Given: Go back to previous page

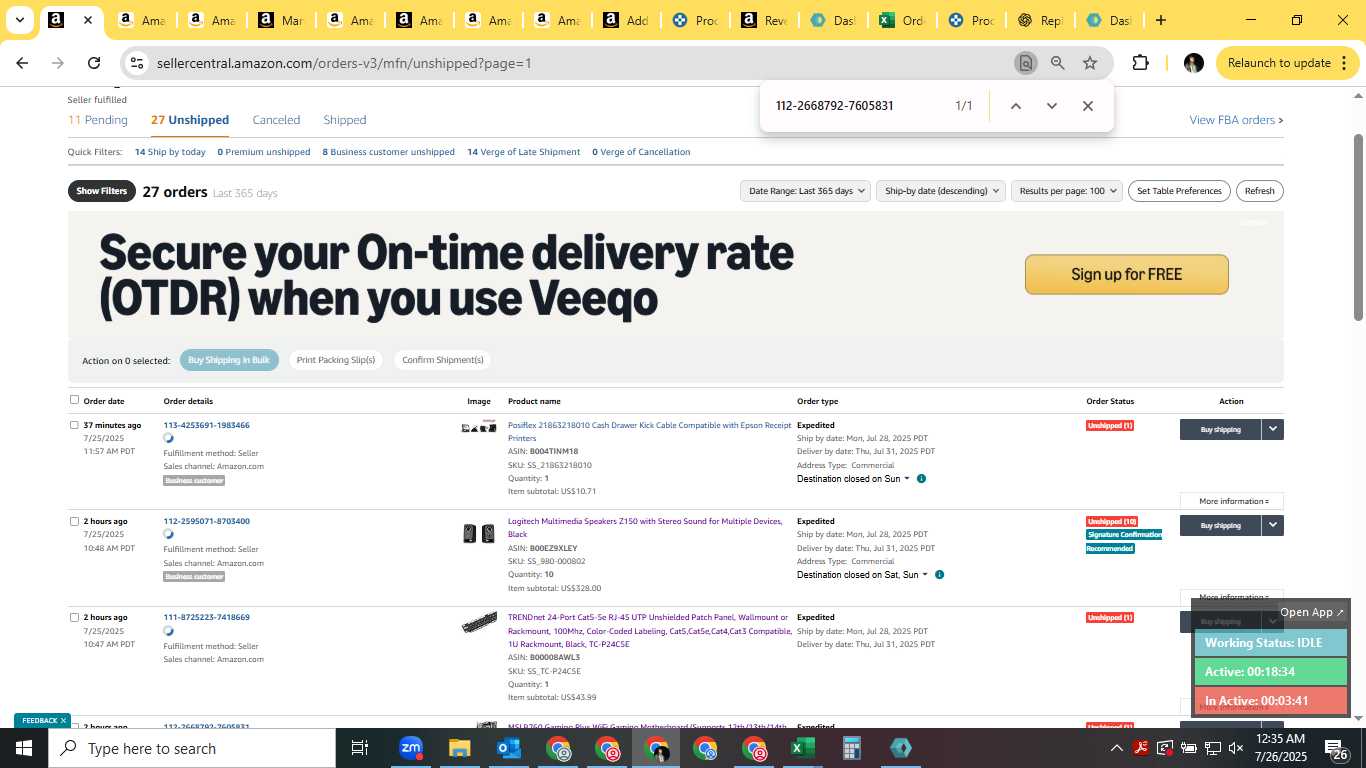Looking at the screenshot, I should tap(22, 63).
